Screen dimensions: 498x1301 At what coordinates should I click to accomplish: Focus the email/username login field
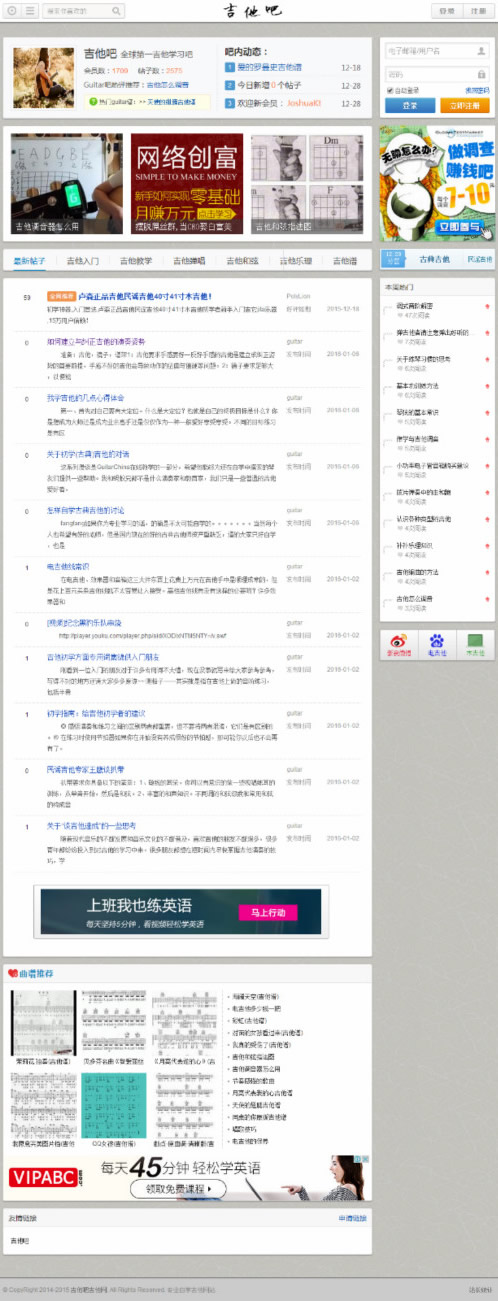(x=437, y=51)
